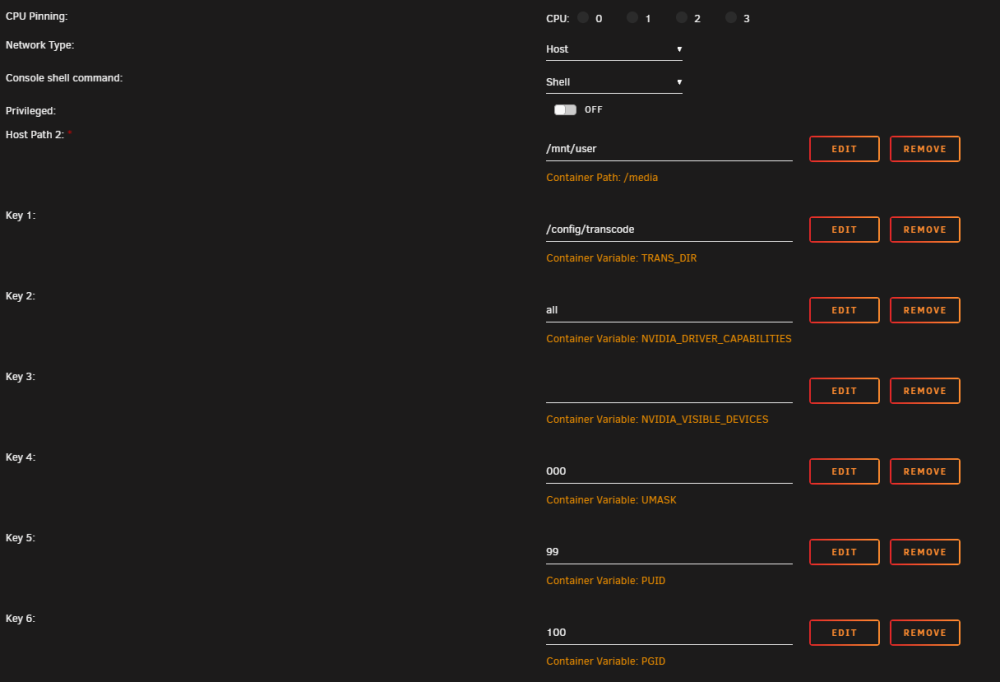1000x682 pixels.
Task: Click the Key 5 field containing 99
Action: click(669, 552)
